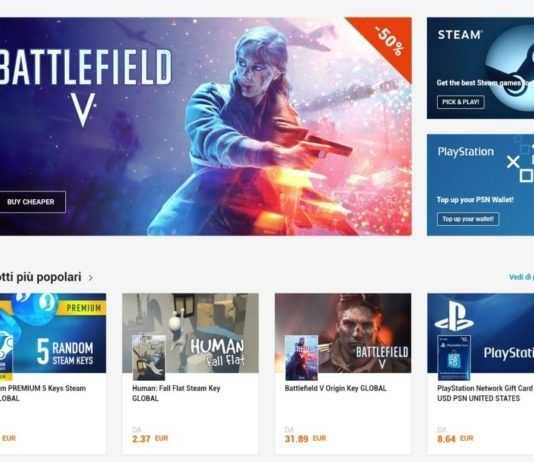Open Human: Fall Flat Steam Key title
Viewport: 534px width, 462px height.
point(176,393)
